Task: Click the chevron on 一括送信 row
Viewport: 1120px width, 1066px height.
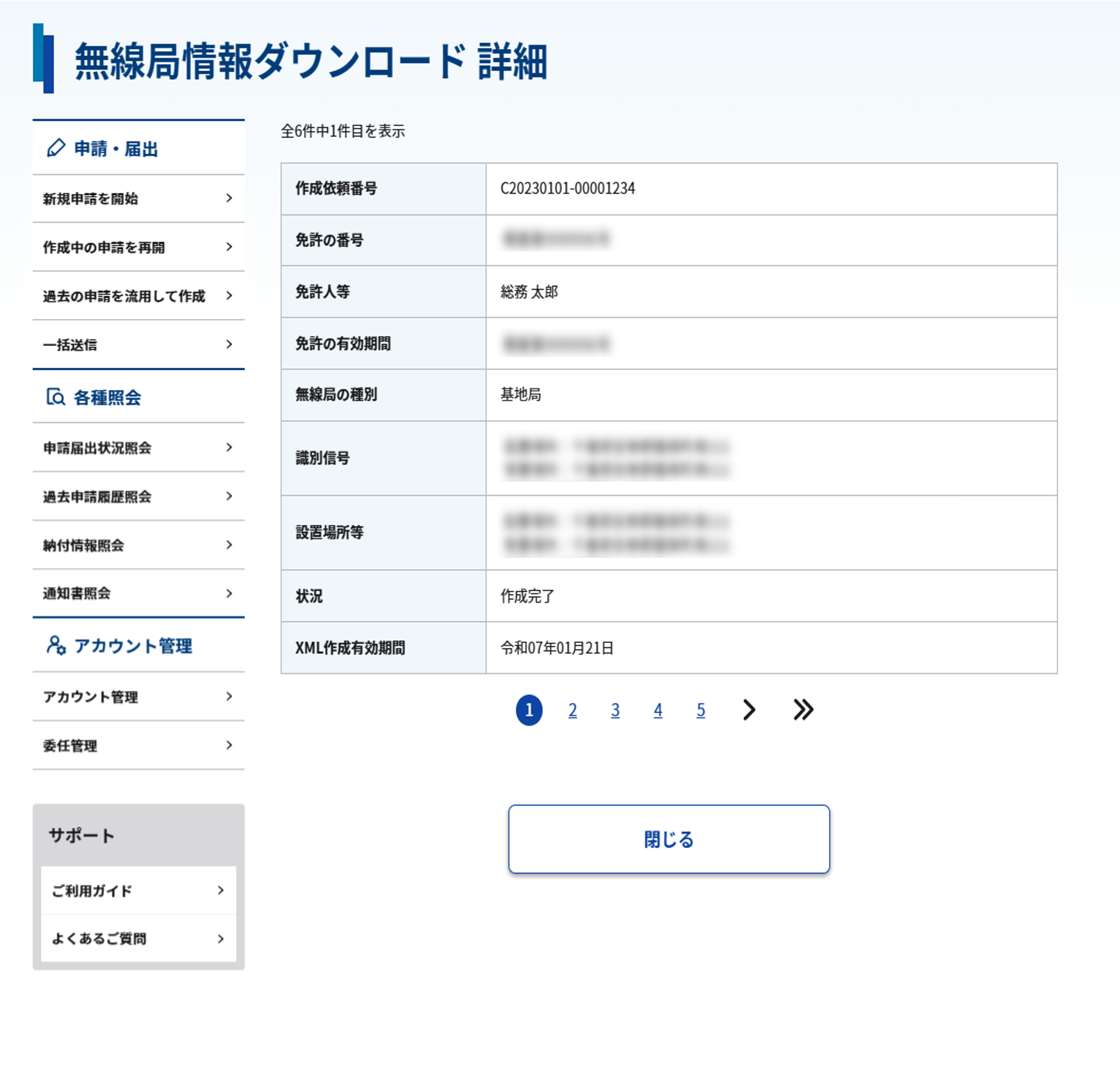Action: point(229,344)
